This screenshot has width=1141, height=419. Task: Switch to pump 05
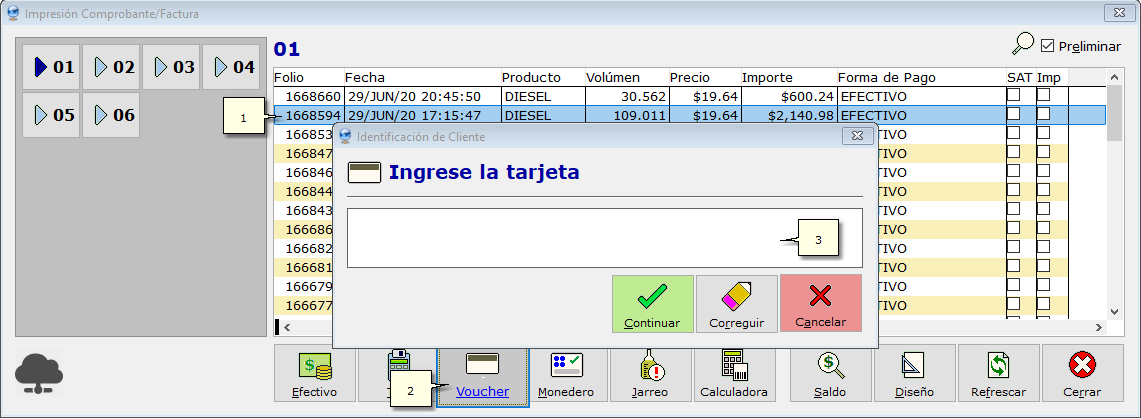tap(51, 115)
